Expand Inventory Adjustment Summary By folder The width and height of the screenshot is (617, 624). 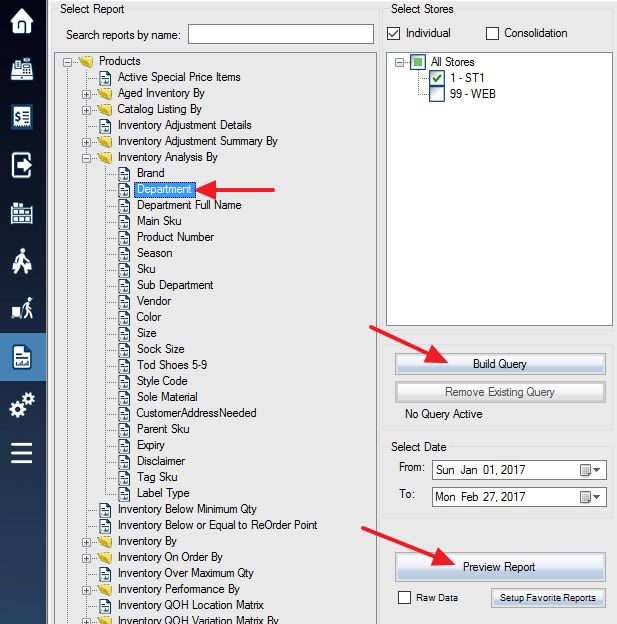(x=86, y=142)
